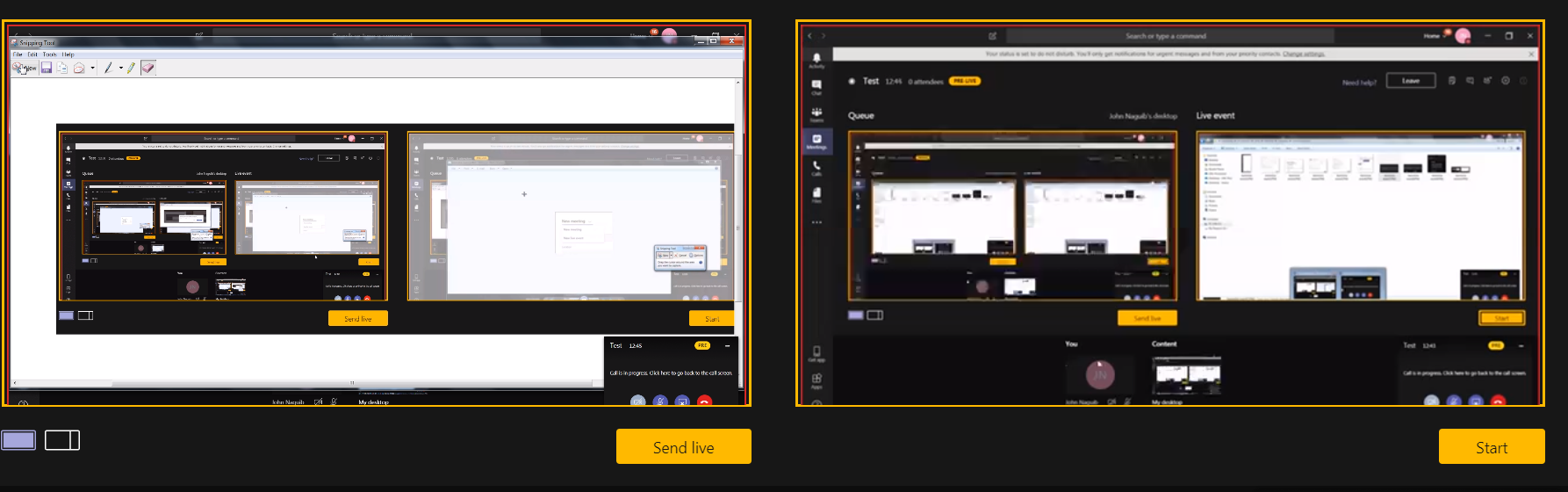Screen dimensions: 1568x492
Task: Expand the Snipping Tool pen dropdown arrow
Action: click(x=120, y=68)
